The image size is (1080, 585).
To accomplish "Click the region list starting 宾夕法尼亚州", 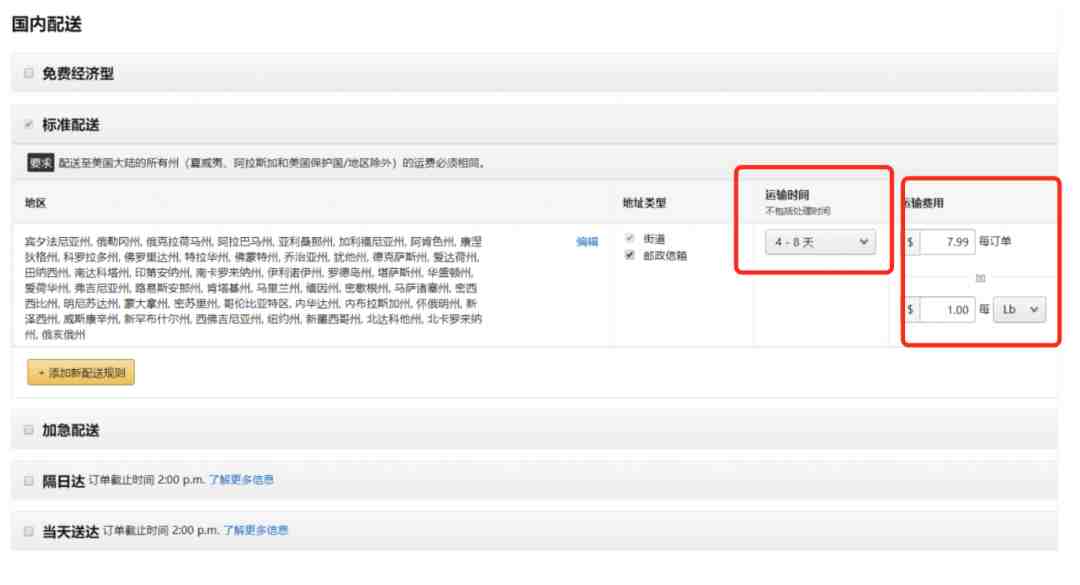I will coord(253,287).
